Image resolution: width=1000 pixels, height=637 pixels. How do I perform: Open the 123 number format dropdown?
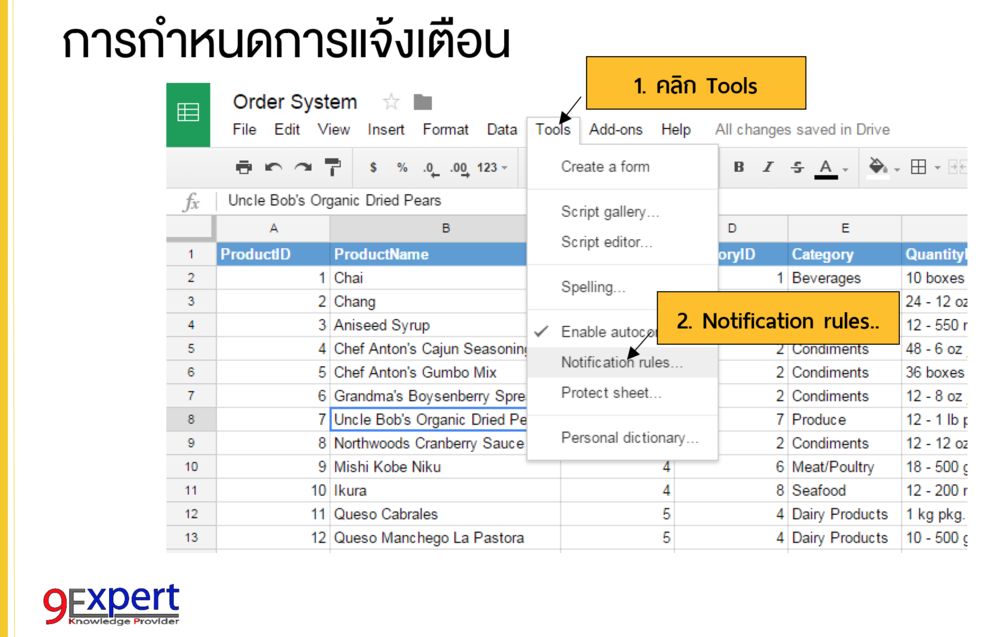pyautogui.click(x=493, y=168)
